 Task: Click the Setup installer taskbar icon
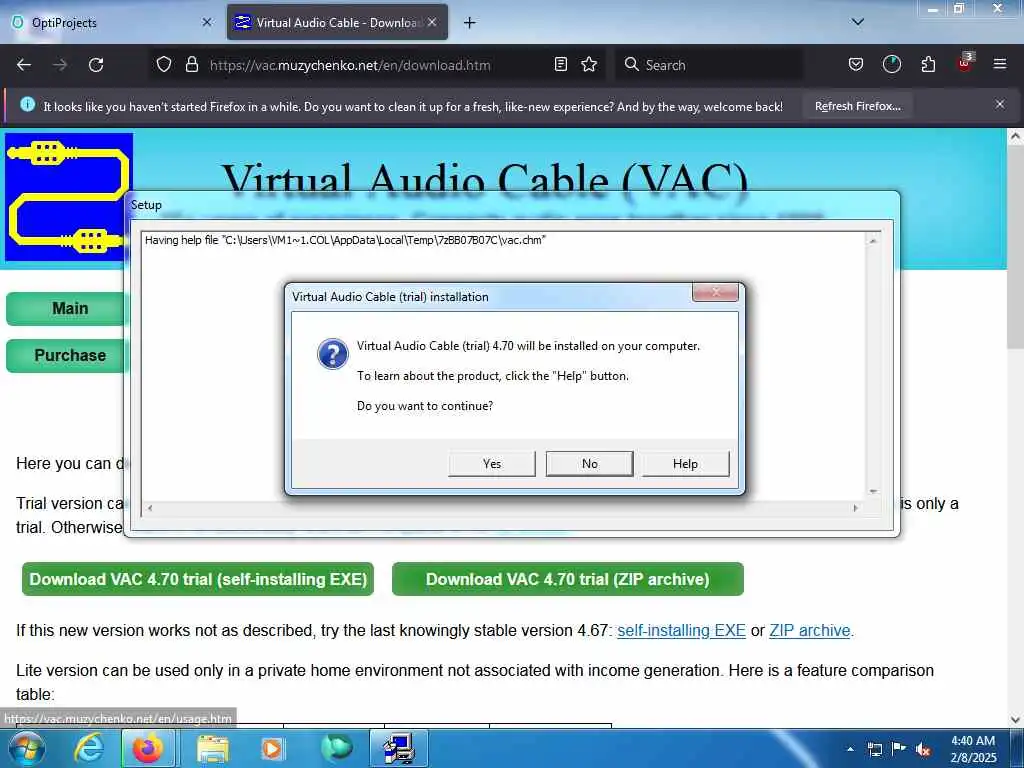point(399,748)
